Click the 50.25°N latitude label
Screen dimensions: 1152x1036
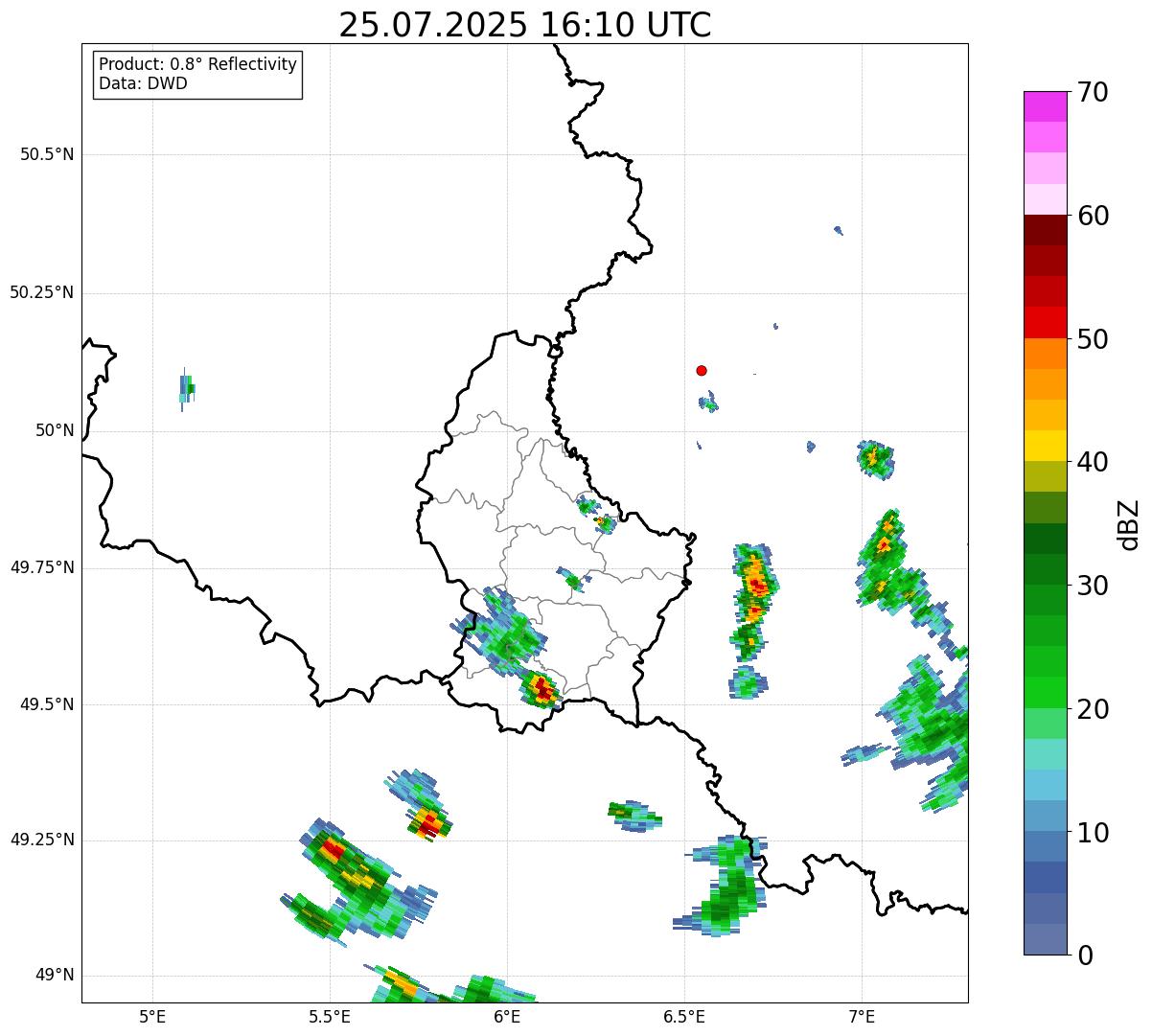[42, 292]
